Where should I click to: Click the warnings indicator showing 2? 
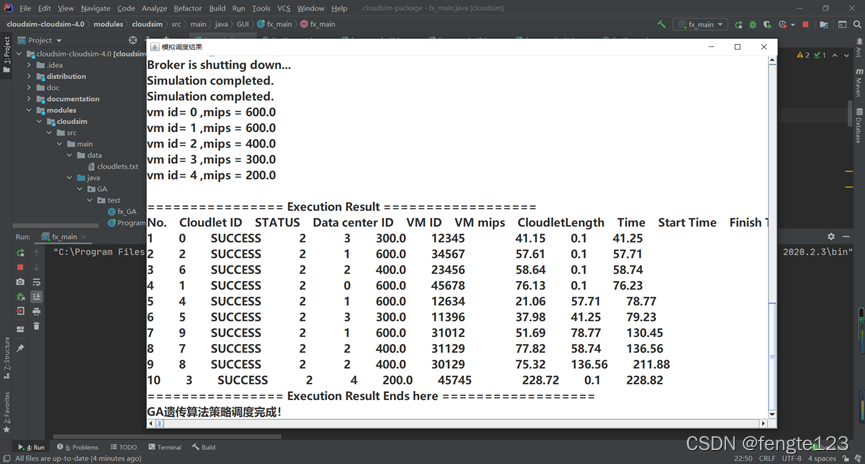click(x=803, y=55)
